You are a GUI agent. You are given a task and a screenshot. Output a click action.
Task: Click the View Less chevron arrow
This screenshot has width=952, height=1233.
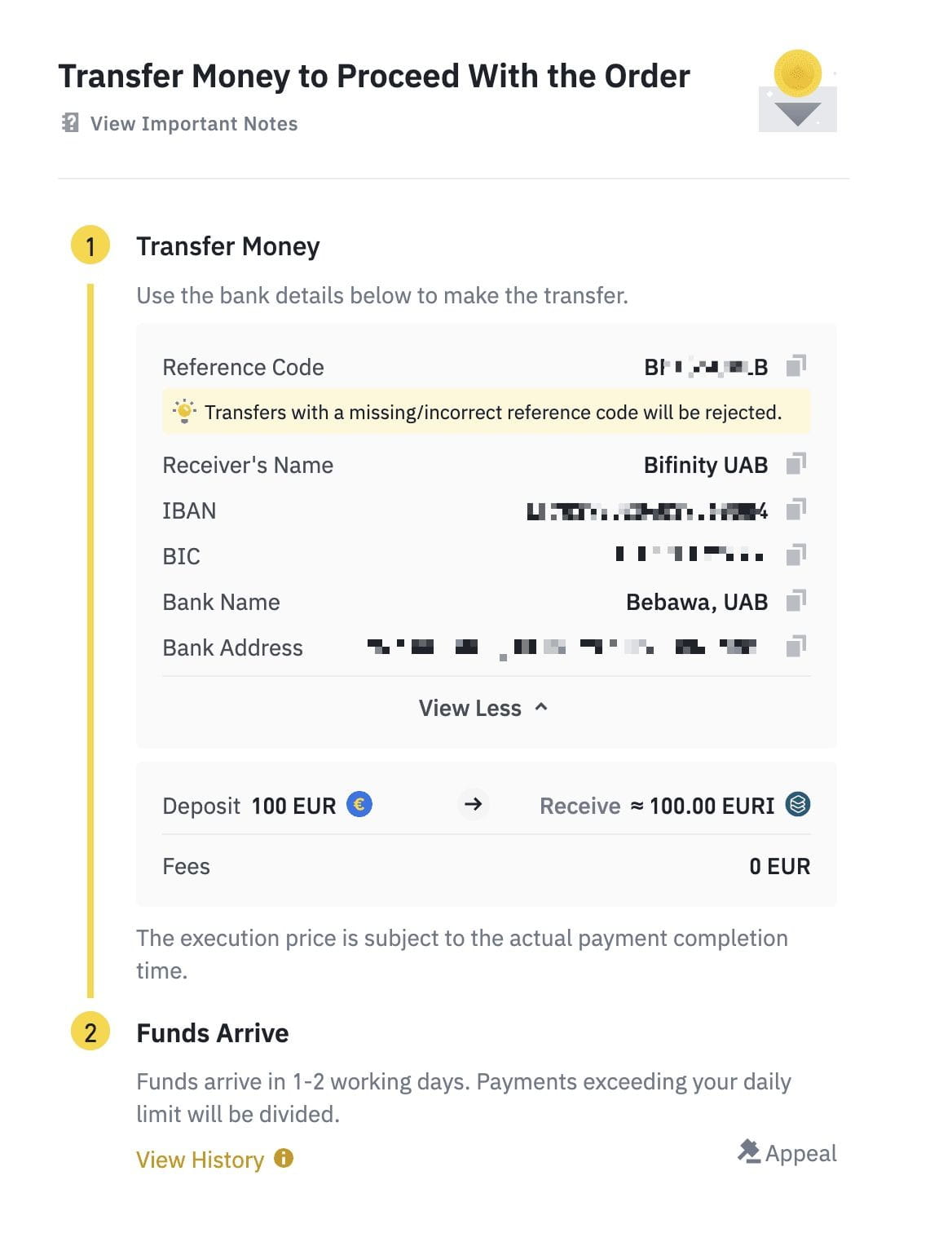click(x=541, y=707)
